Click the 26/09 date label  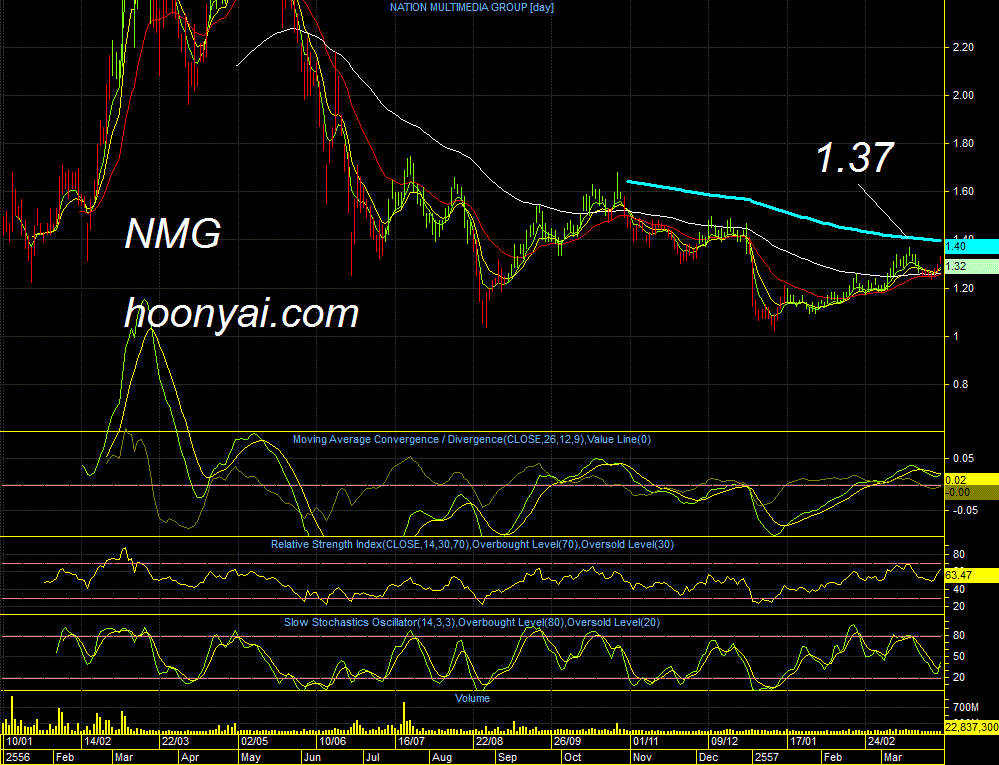point(567,742)
